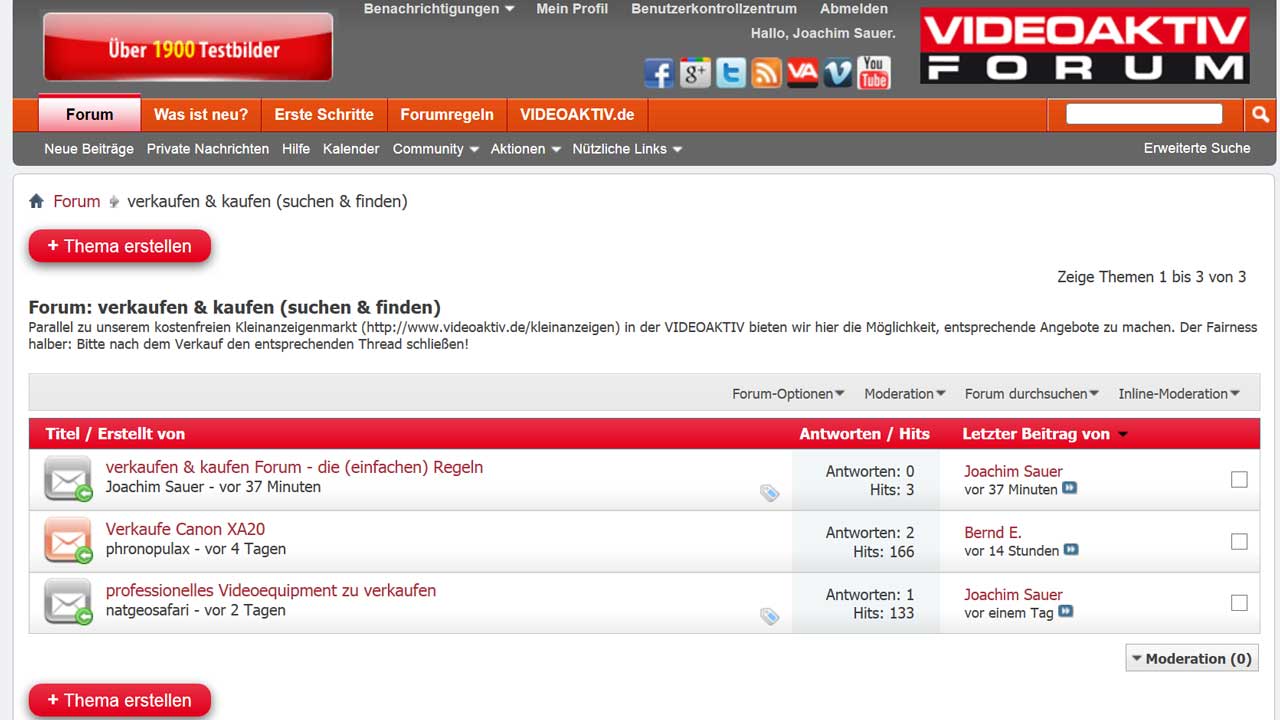Open the Forumregeln tab
The image size is (1280, 720).
coord(447,115)
